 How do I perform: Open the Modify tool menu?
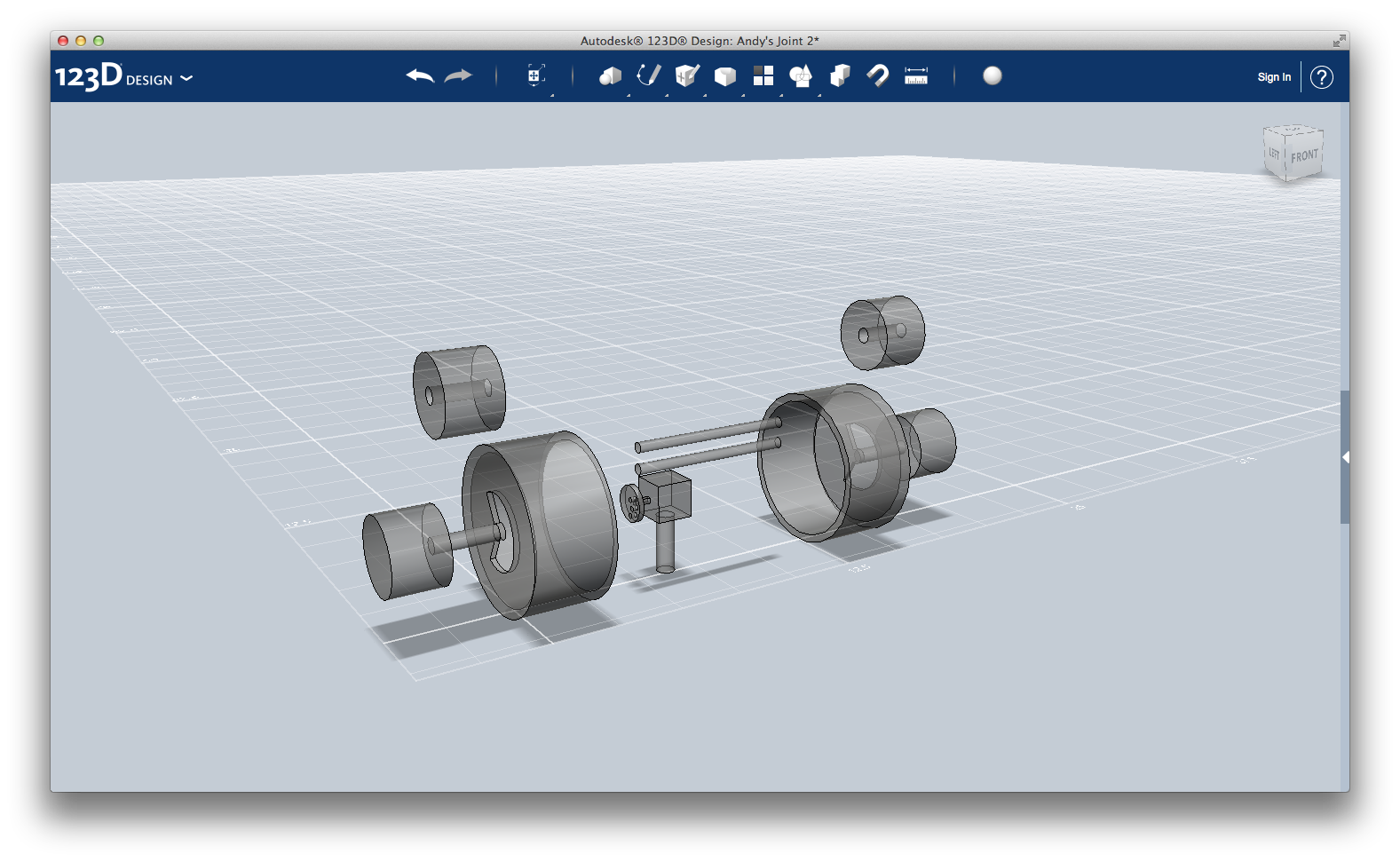coord(725,76)
